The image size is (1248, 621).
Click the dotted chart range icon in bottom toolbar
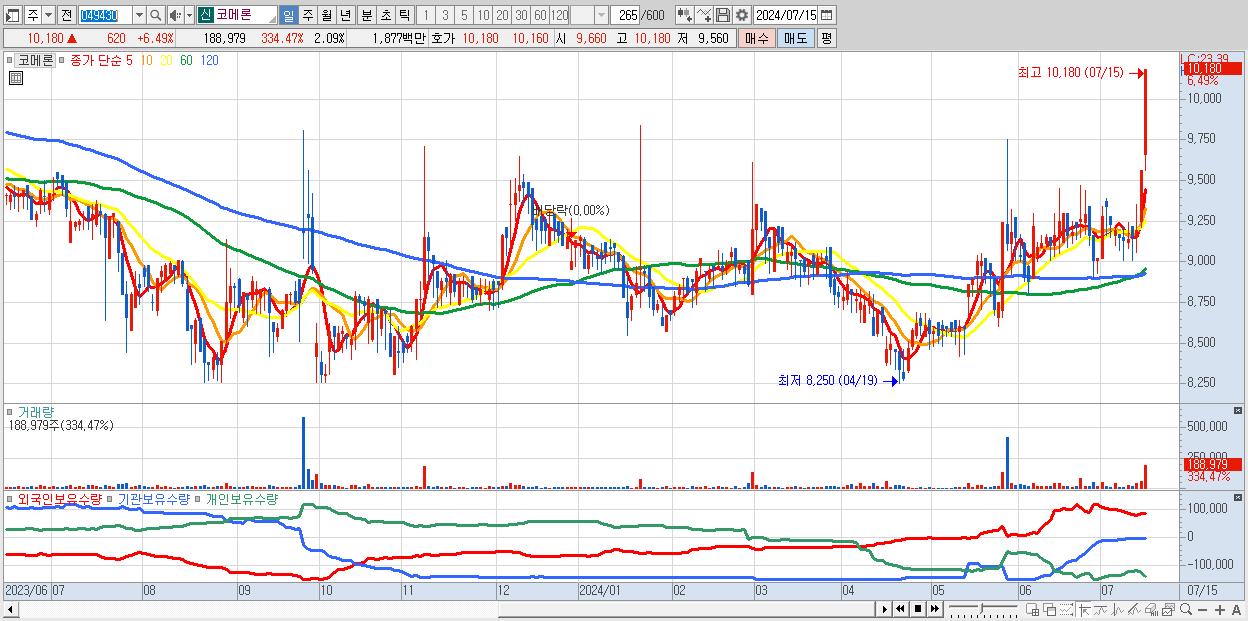pos(1066,609)
